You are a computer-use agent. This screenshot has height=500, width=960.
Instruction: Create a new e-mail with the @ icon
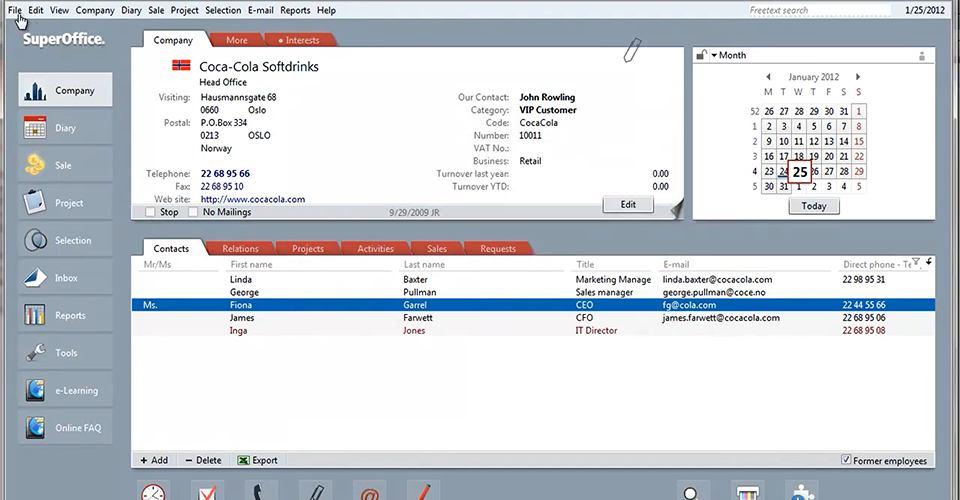pos(369,491)
